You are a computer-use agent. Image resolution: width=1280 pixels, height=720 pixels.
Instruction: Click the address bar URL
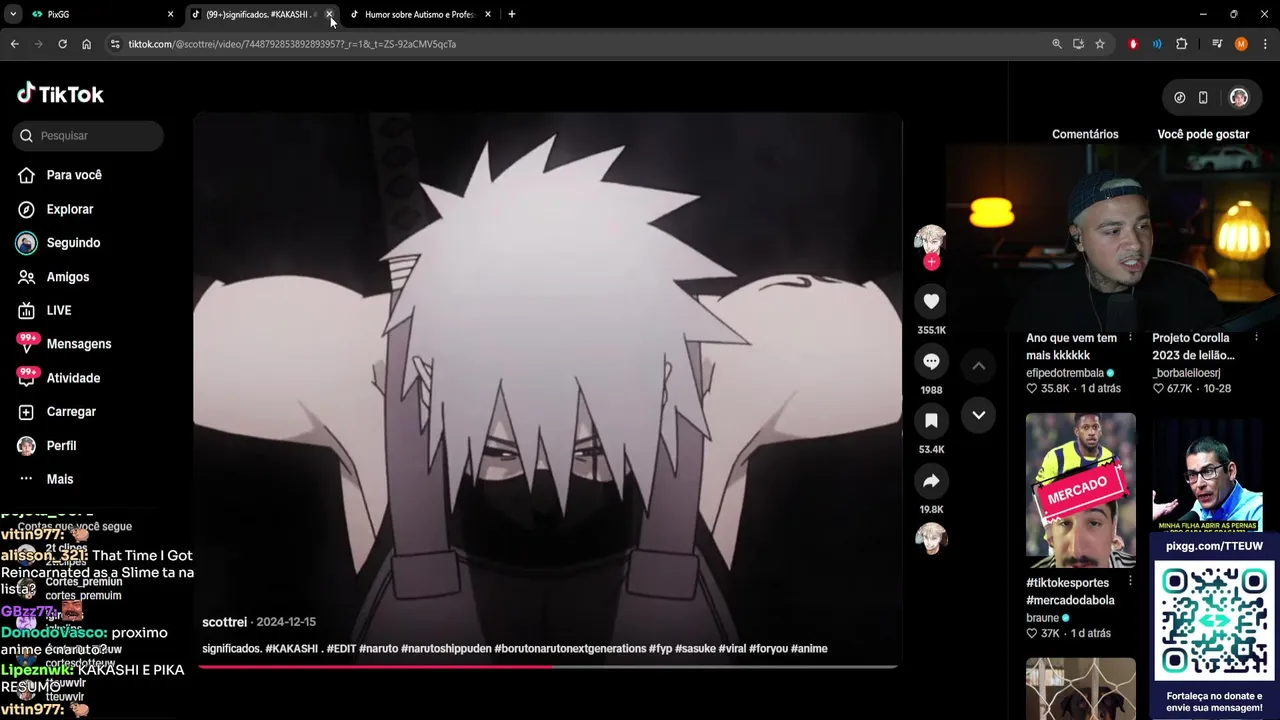pyautogui.click(x=292, y=44)
